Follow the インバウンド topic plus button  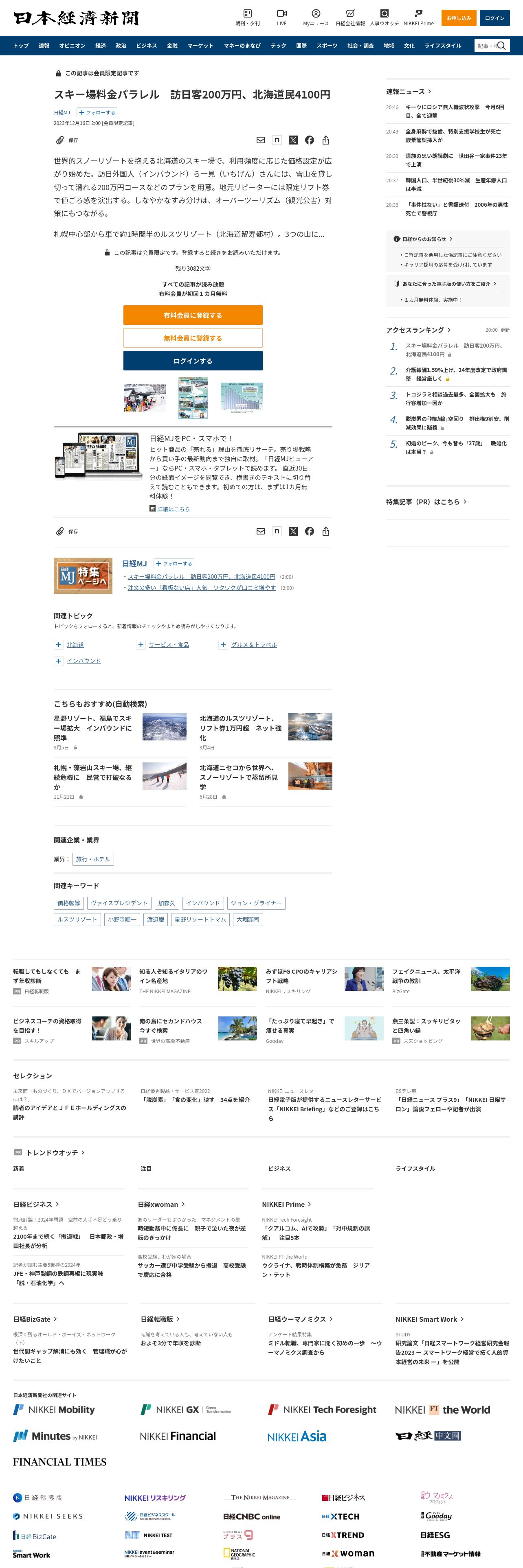[x=58, y=661]
